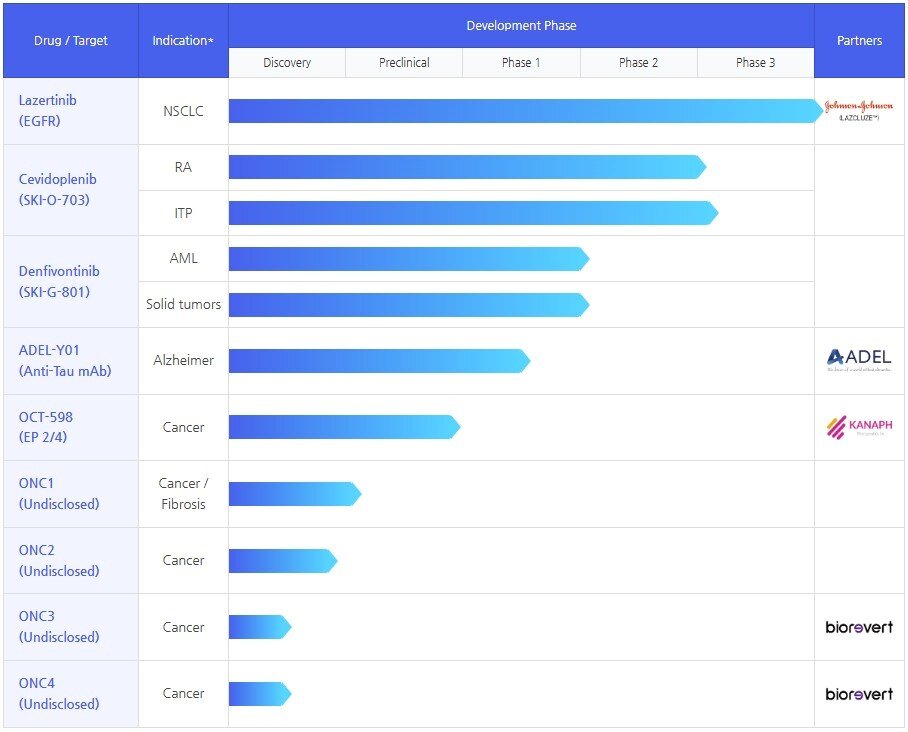This screenshot has width=908, height=732.
Task: Click the Lazertinib NSCLC progress bar
Action: pyautogui.click(x=525, y=111)
